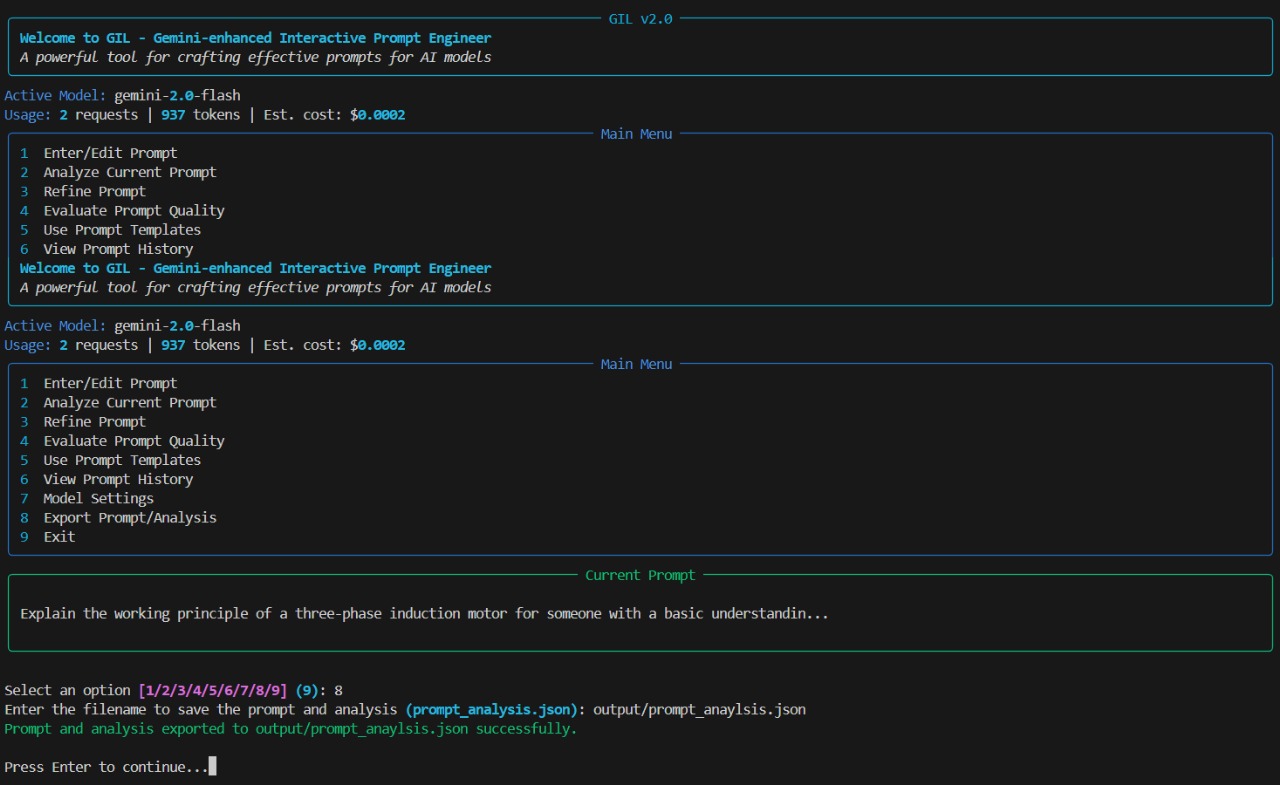Click the green "exported ... successfully" message
This screenshot has width=1280, height=785.
pyautogui.click(x=291, y=728)
